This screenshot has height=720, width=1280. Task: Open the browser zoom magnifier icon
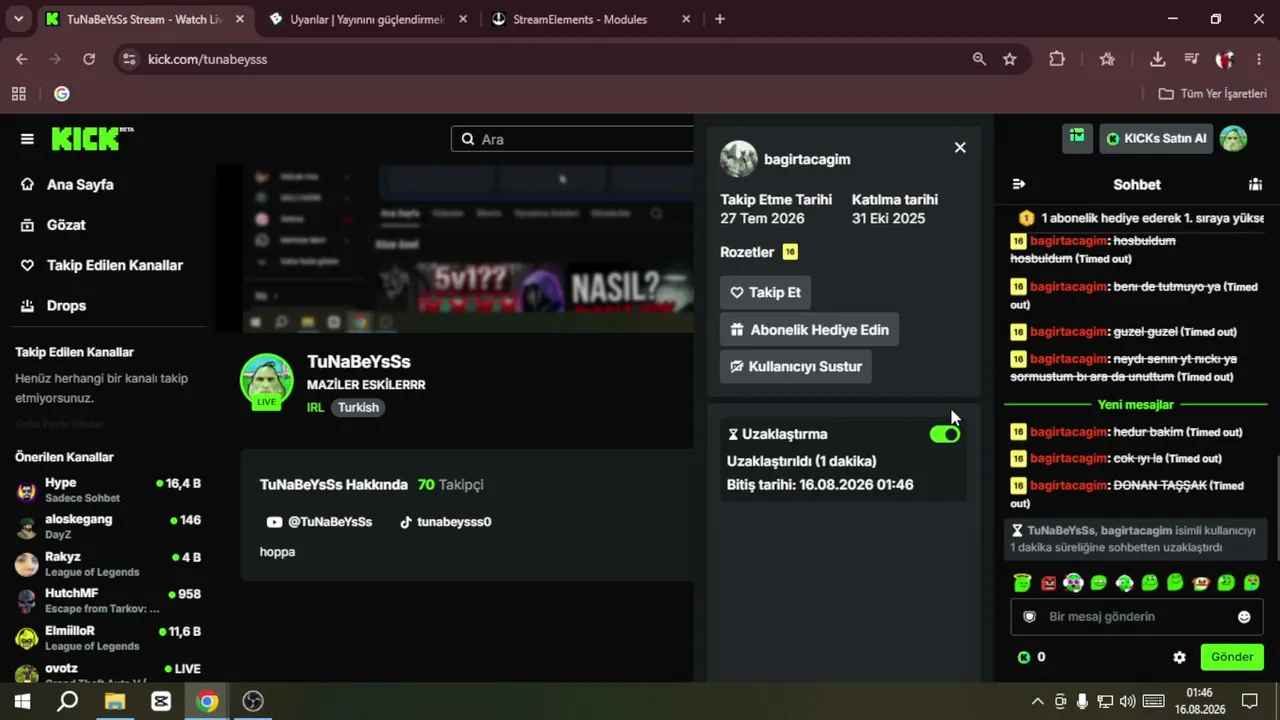[x=979, y=59]
